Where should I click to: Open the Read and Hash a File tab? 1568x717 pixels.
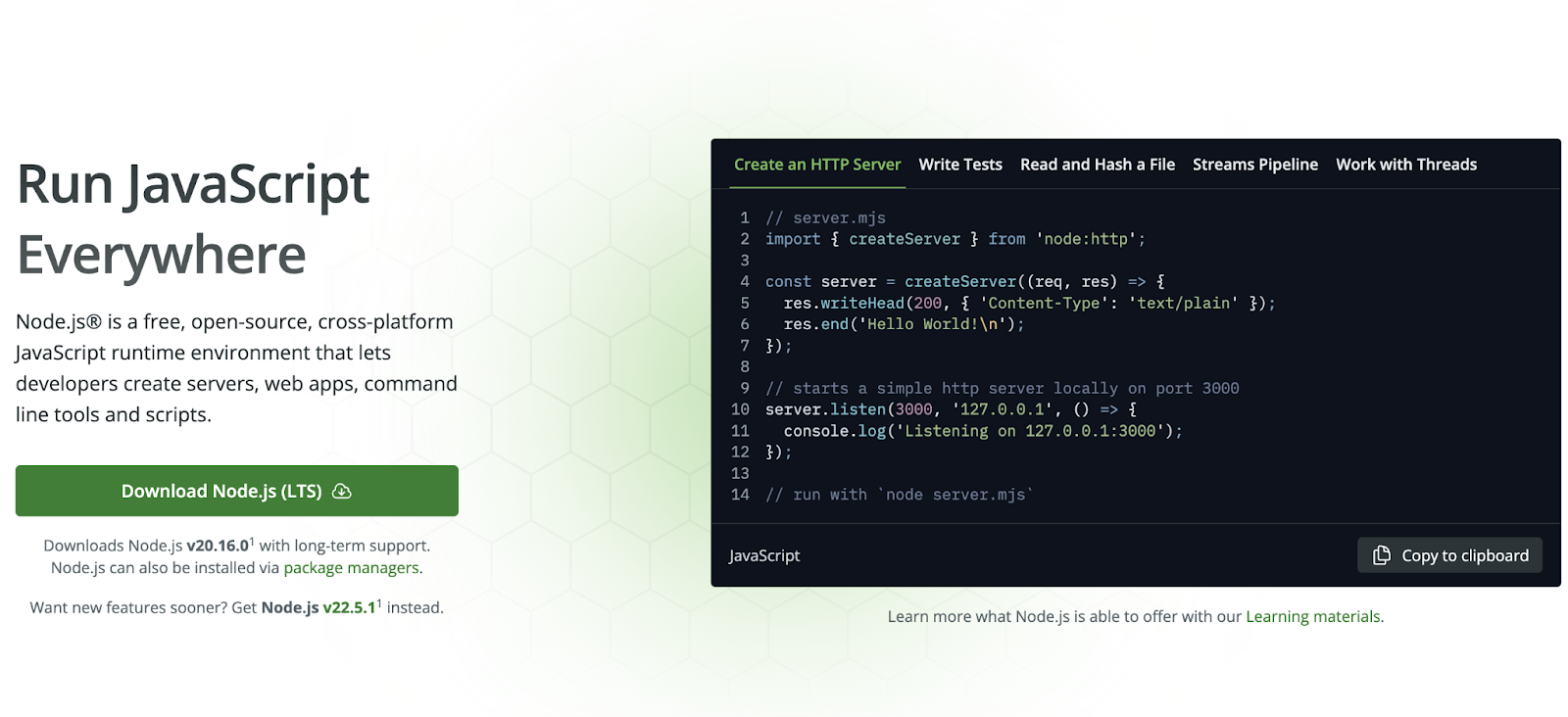point(1097,165)
